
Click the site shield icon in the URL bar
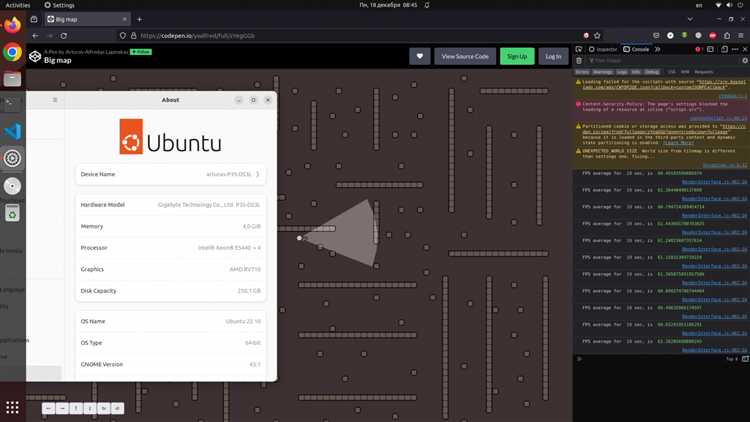tap(123, 35)
